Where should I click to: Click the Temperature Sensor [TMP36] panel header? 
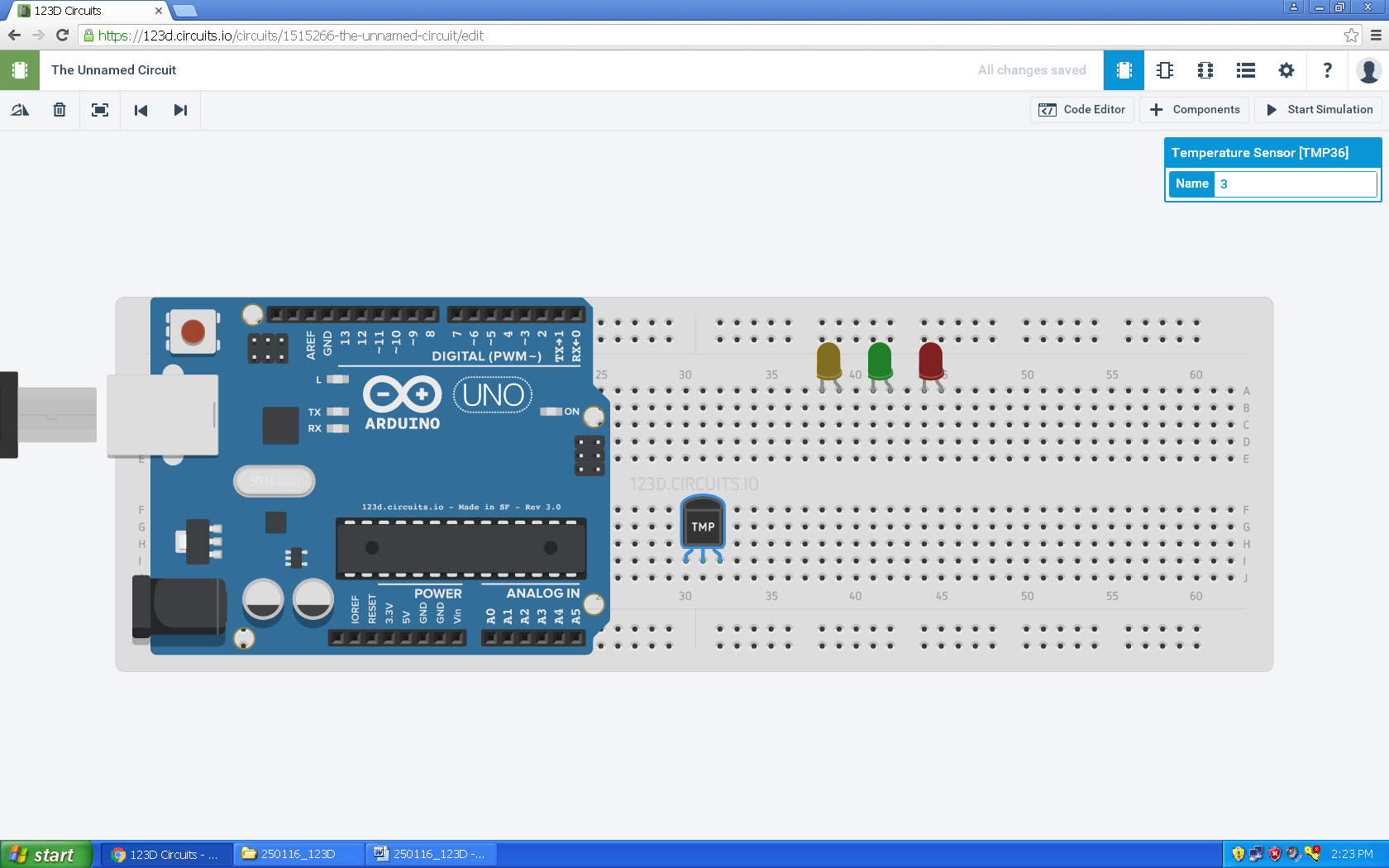coord(1272,153)
